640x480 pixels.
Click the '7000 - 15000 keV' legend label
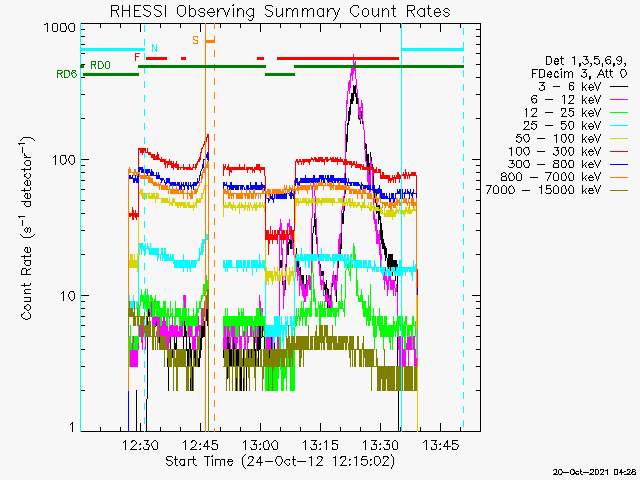pyautogui.click(x=544, y=190)
